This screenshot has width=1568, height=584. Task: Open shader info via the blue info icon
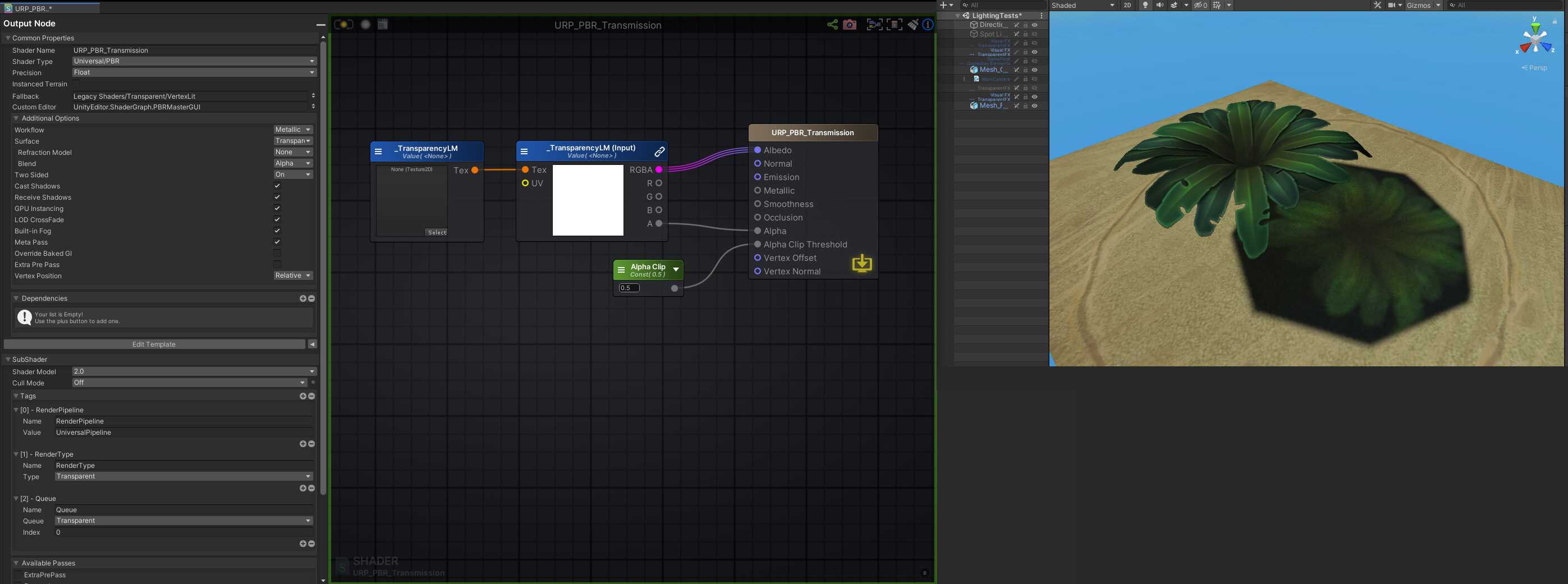(928, 25)
